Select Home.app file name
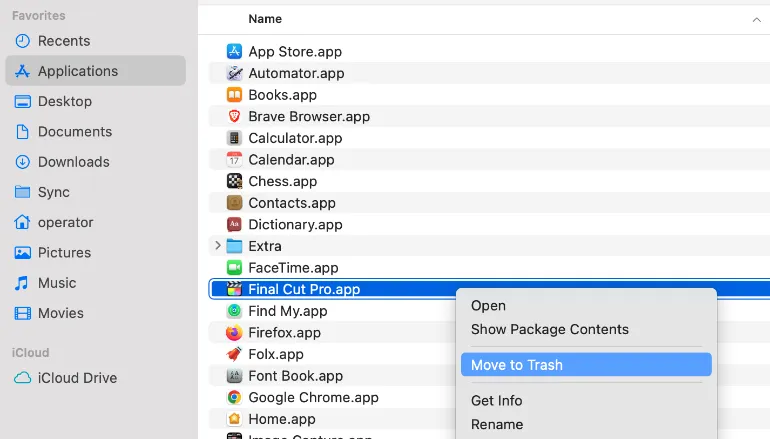The height and width of the screenshot is (439, 770). tap(282, 419)
